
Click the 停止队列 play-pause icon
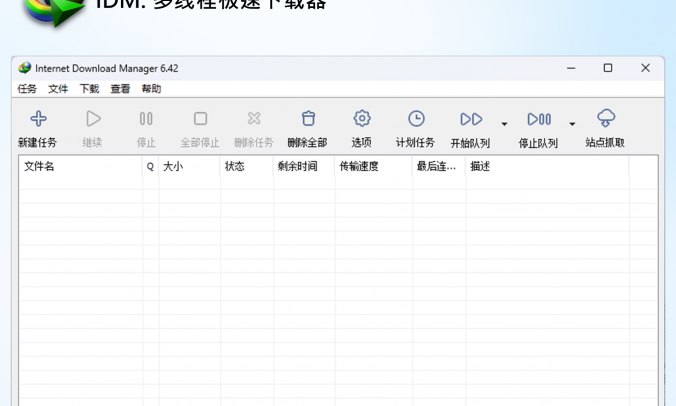click(x=539, y=119)
